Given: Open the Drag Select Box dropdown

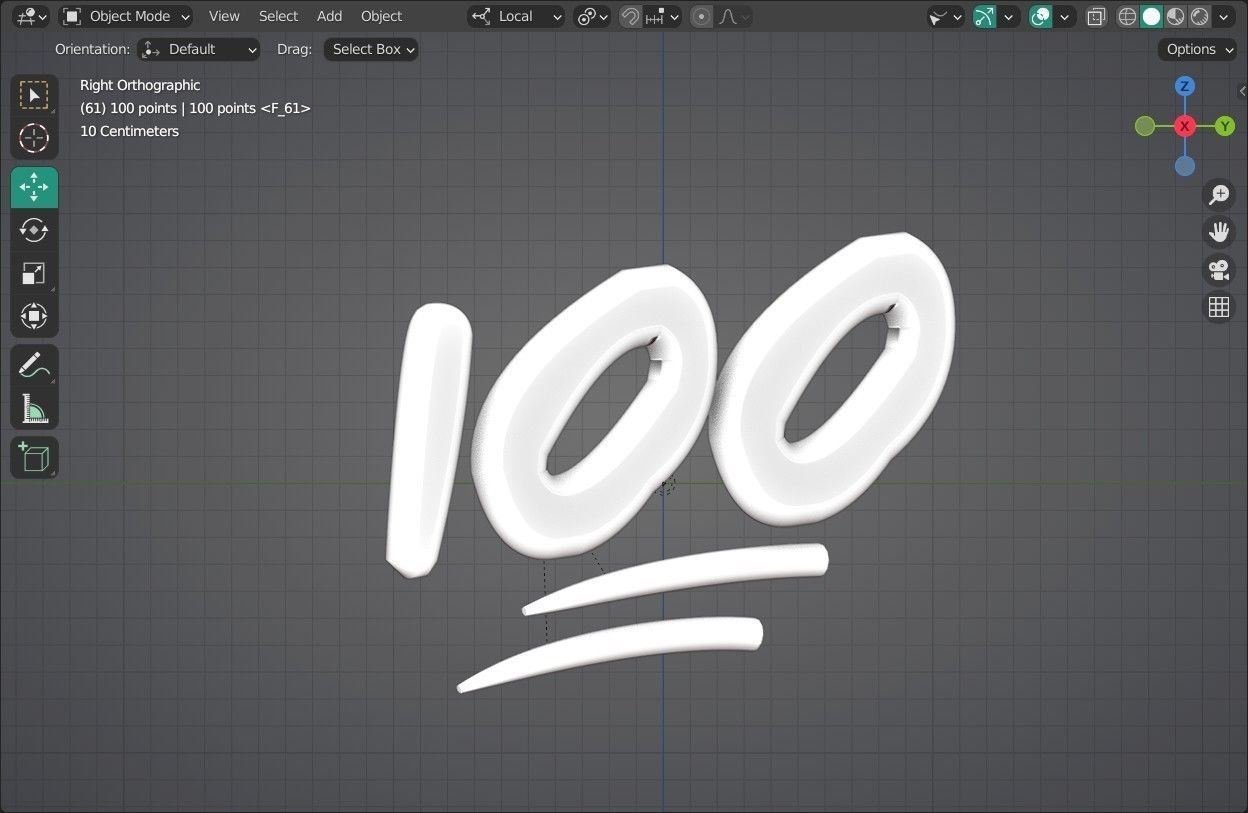Looking at the screenshot, I should pos(371,49).
